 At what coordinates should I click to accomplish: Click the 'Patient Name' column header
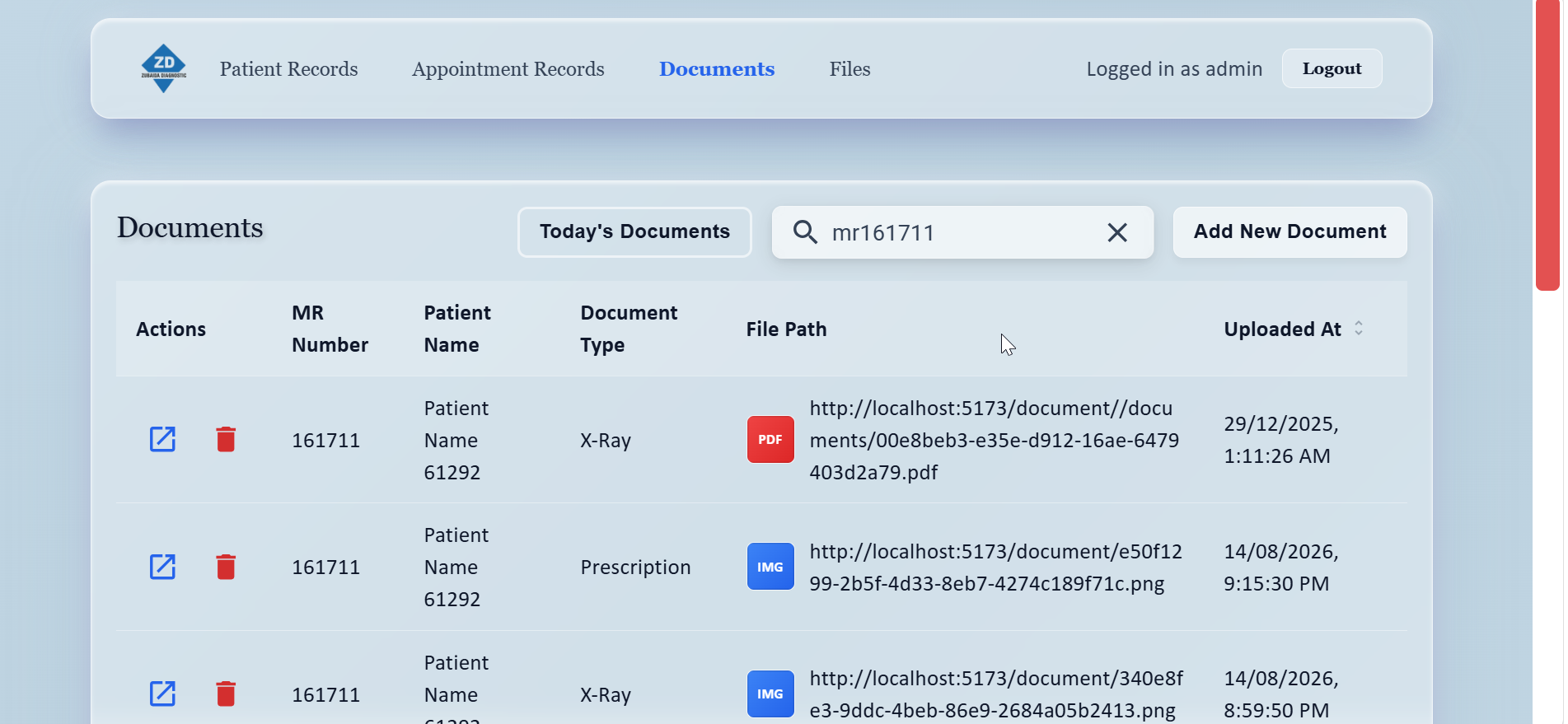pos(457,329)
